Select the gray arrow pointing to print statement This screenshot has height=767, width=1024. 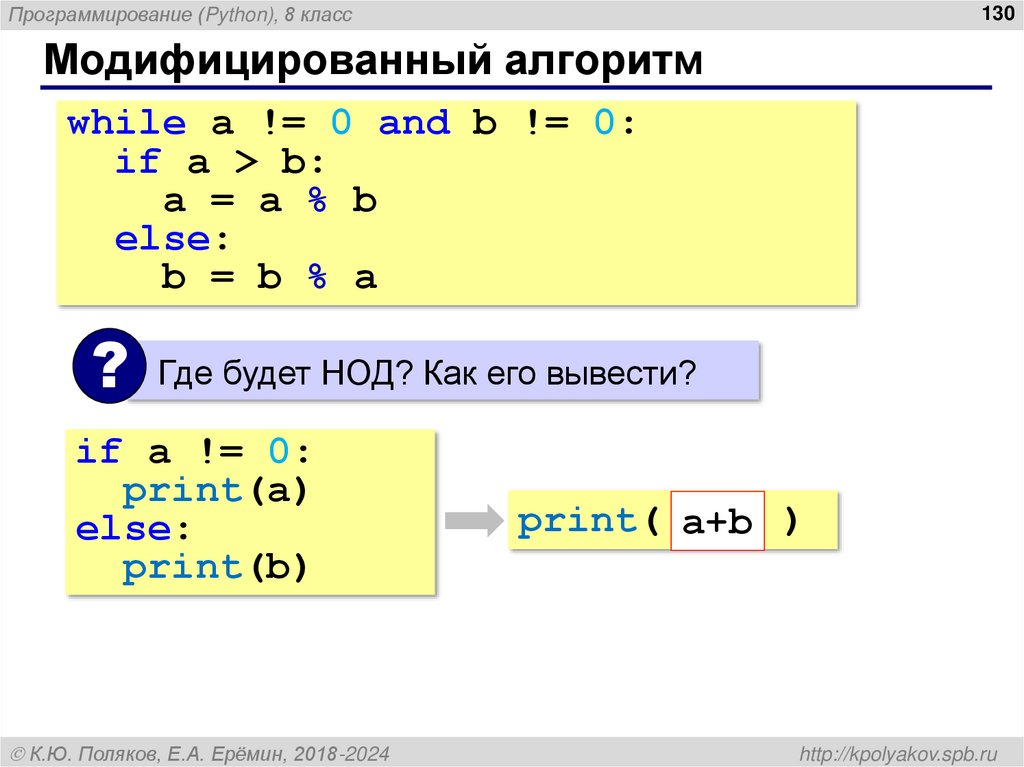coord(474,518)
